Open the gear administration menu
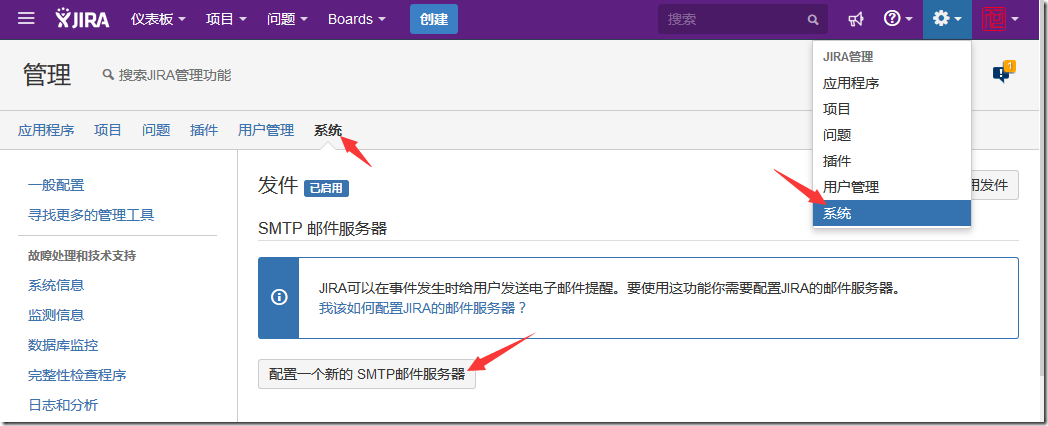The image size is (1048, 426). [x=947, y=19]
